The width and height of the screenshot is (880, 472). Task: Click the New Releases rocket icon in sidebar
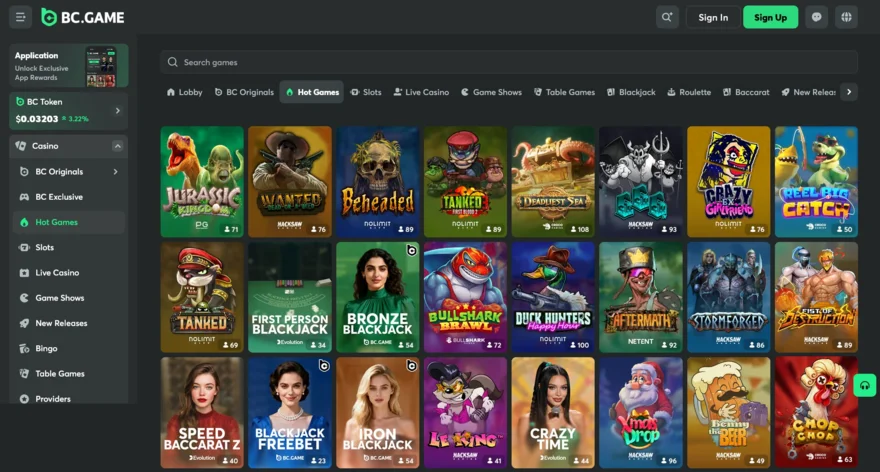[24, 323]
